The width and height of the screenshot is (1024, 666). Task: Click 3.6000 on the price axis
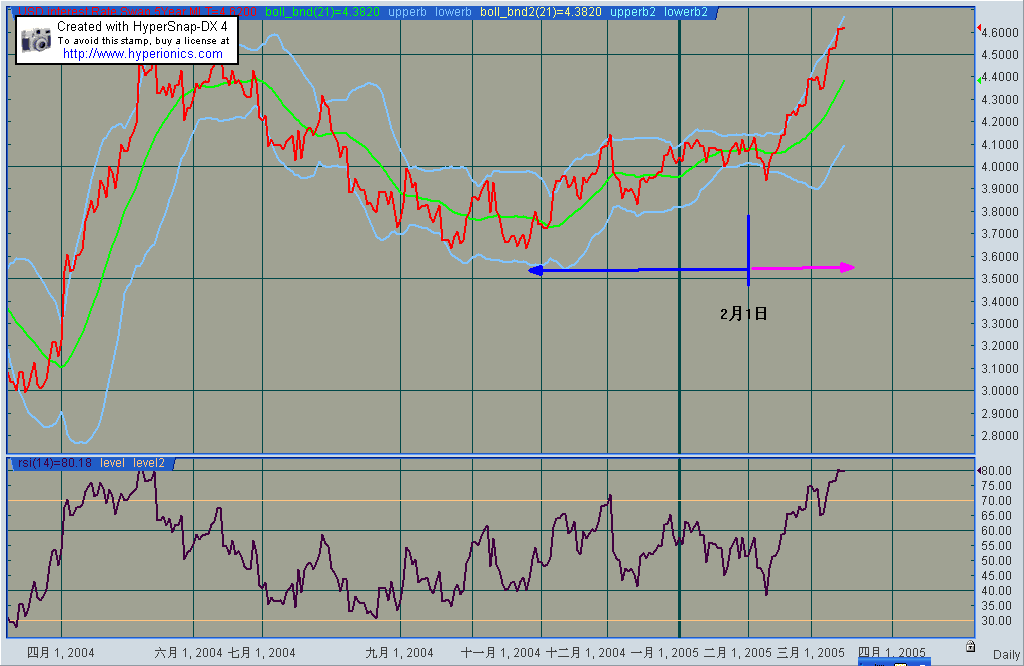[1000, 256]
